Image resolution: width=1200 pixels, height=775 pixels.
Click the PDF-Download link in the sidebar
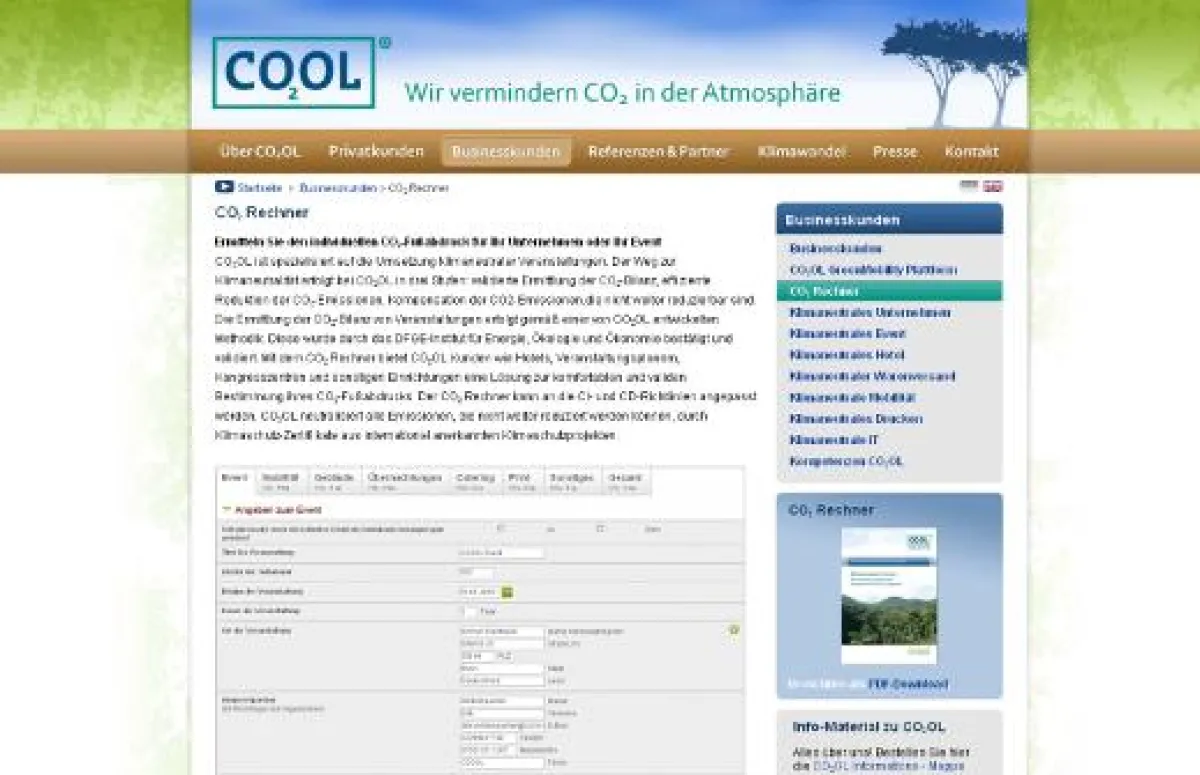point(906,683)
